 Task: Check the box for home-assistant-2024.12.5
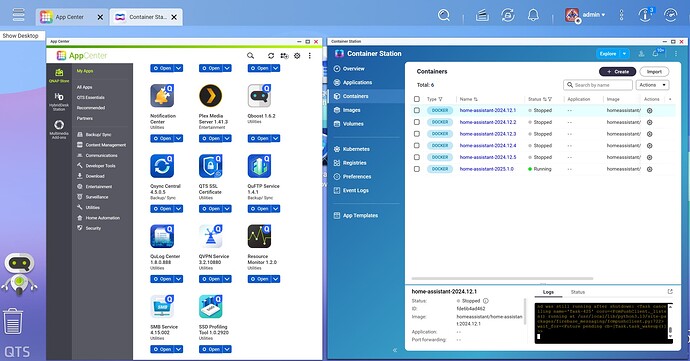417,157
